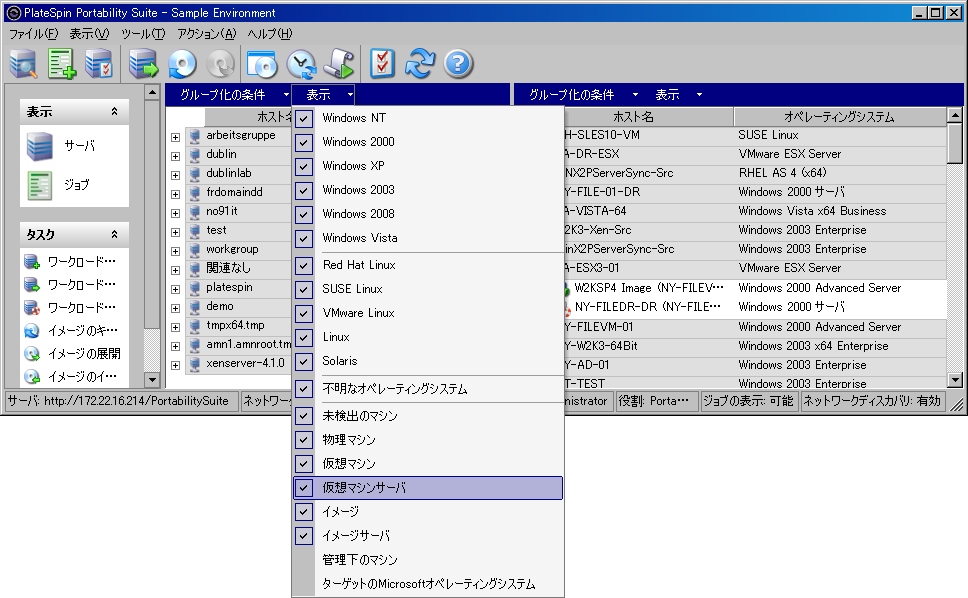Click the blue disc capture image icon
The width and height of the screenshot is (968, 598).
tap(182, 64)
